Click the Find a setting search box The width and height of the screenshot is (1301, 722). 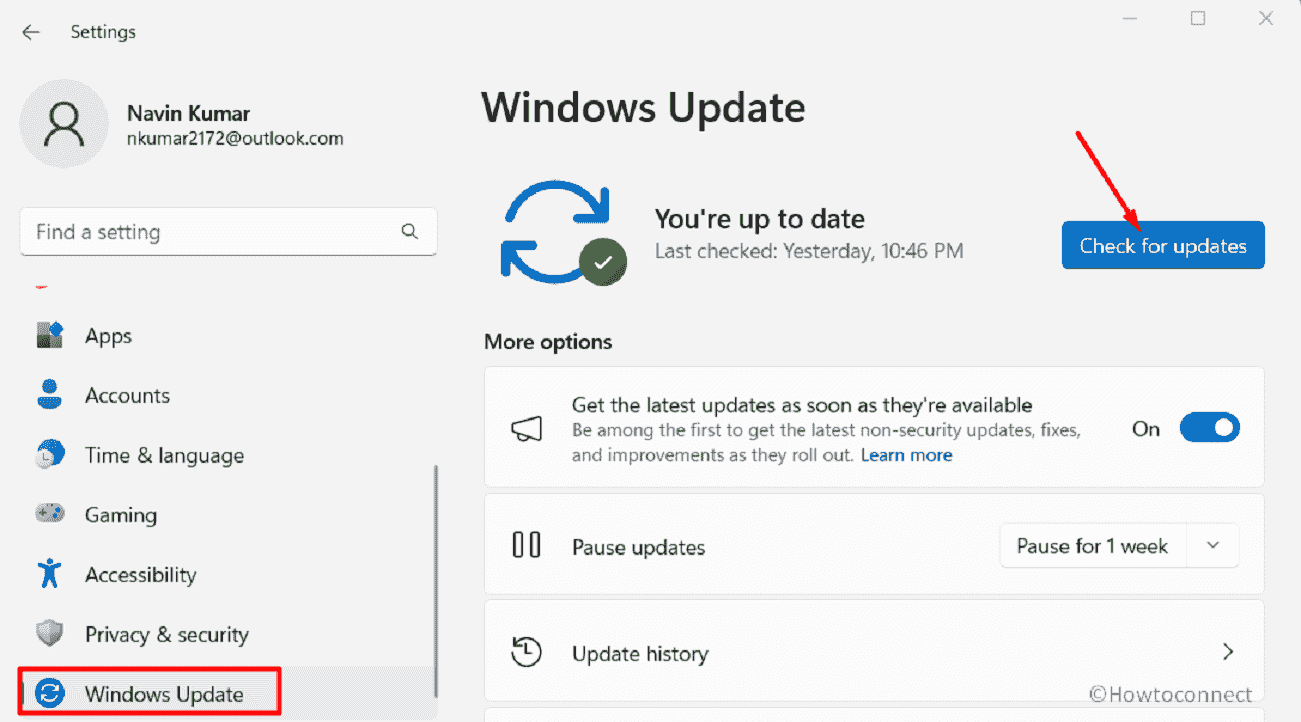pos(228,232)
